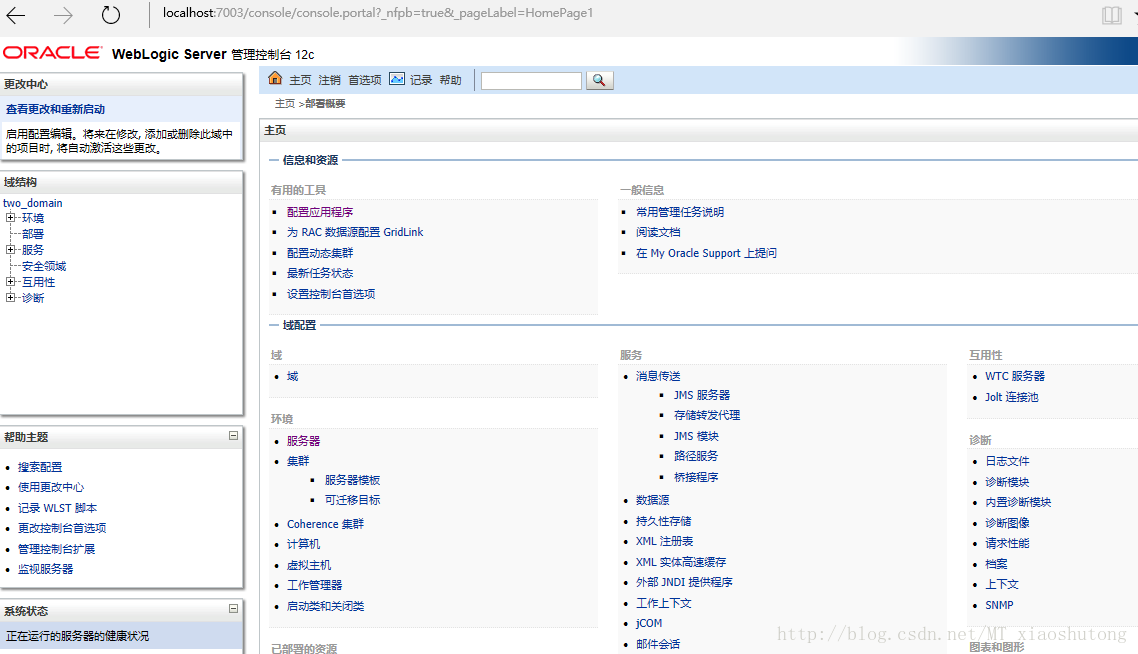Open 数据源 link
This screenshot has width=1138, height=654.
coord(652,500)
